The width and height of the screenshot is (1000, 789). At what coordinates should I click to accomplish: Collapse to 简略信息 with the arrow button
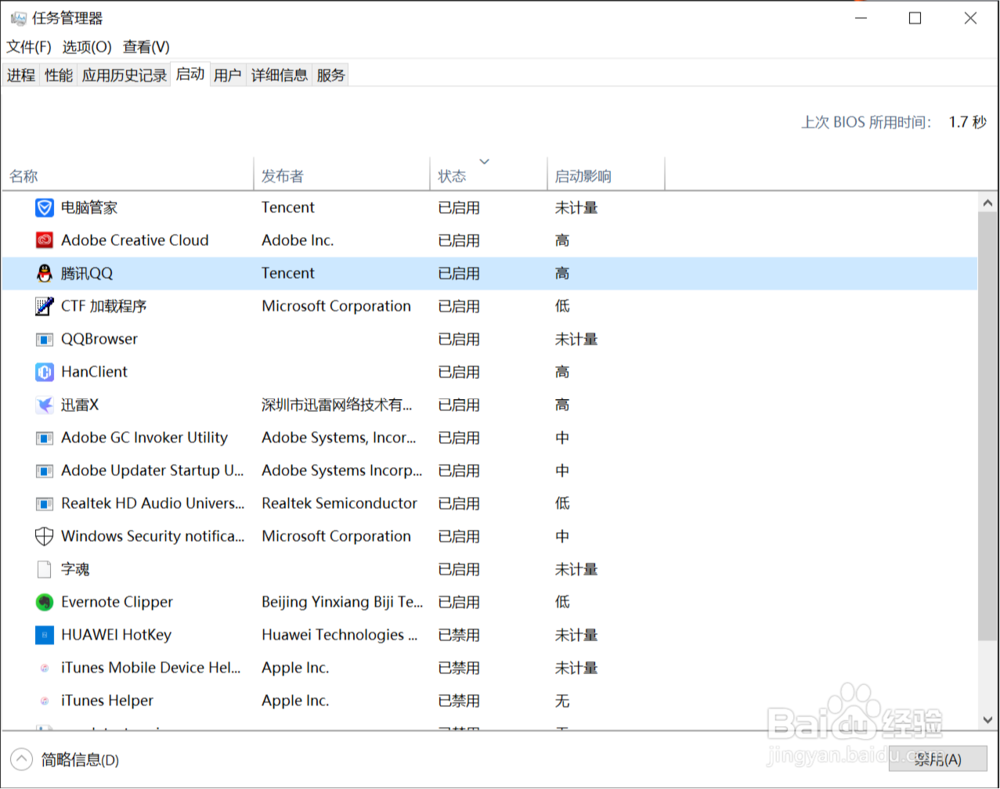[x=21, y=759]
